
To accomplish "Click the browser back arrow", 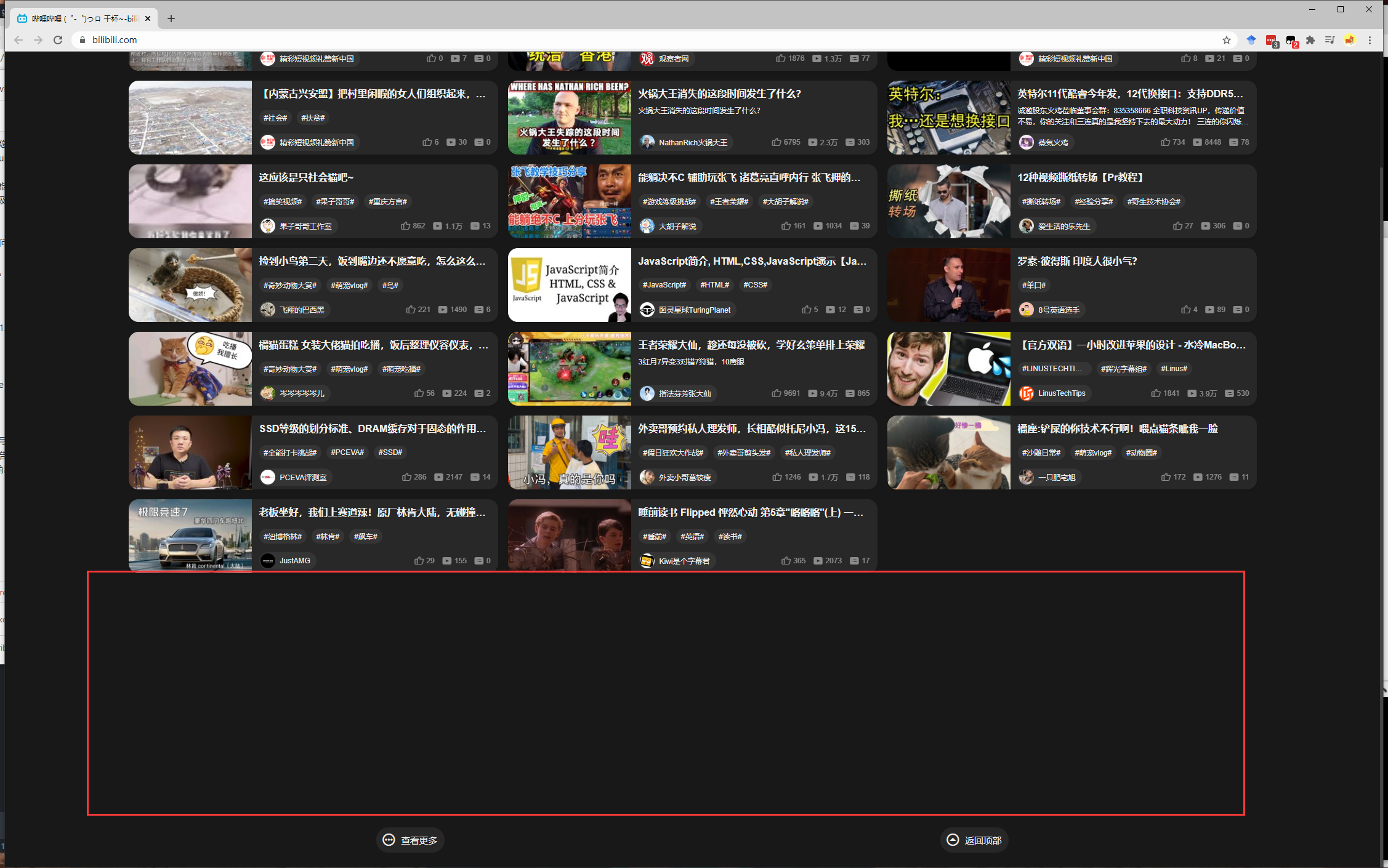I will 18,40.
